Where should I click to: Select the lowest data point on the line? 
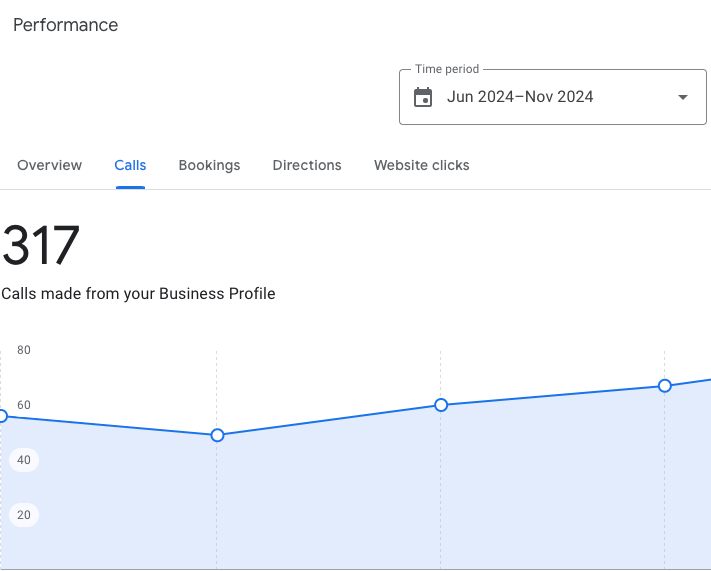217,435
